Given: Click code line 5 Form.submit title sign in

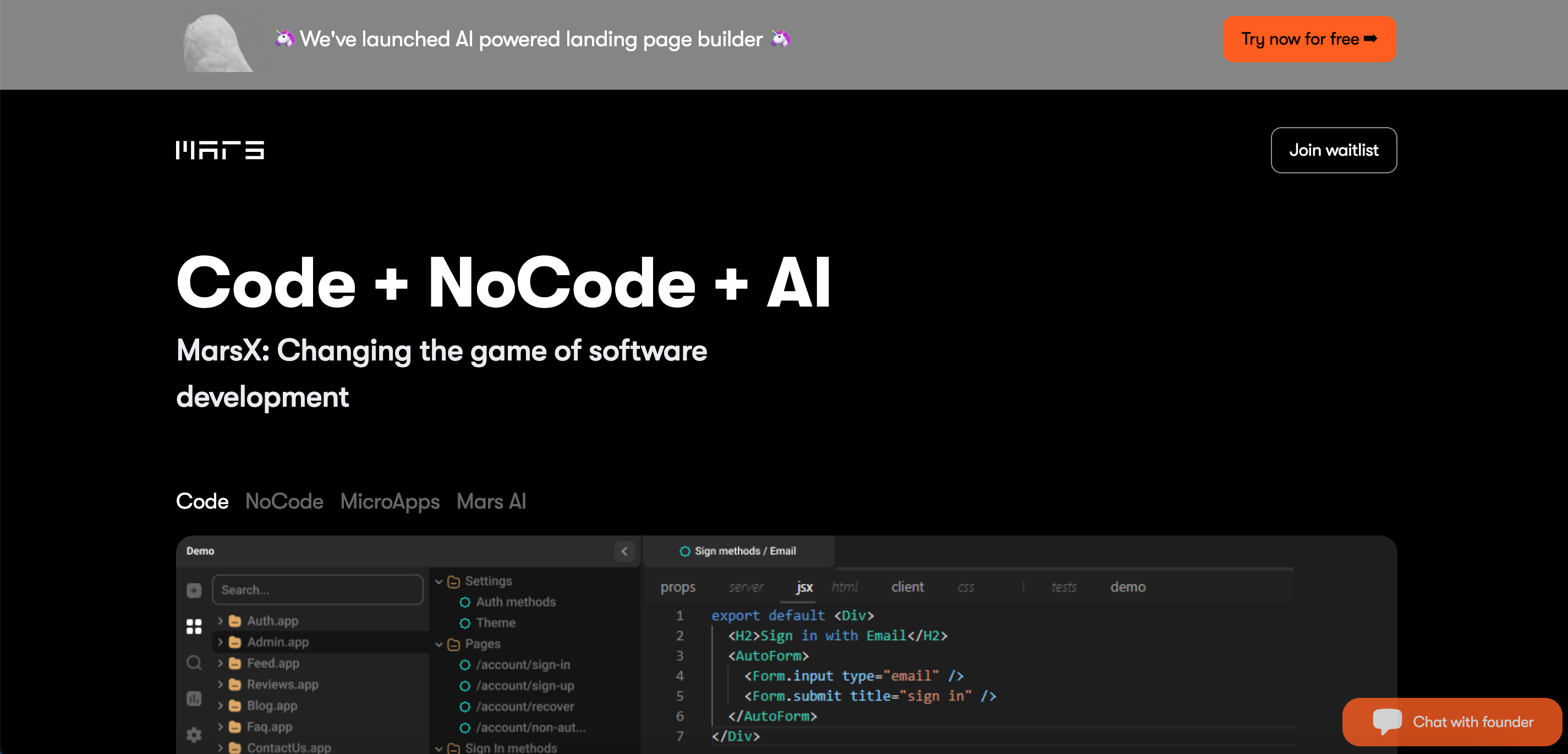Looking at the screenshot, I should pyautogui.click(x=870, y=696).
